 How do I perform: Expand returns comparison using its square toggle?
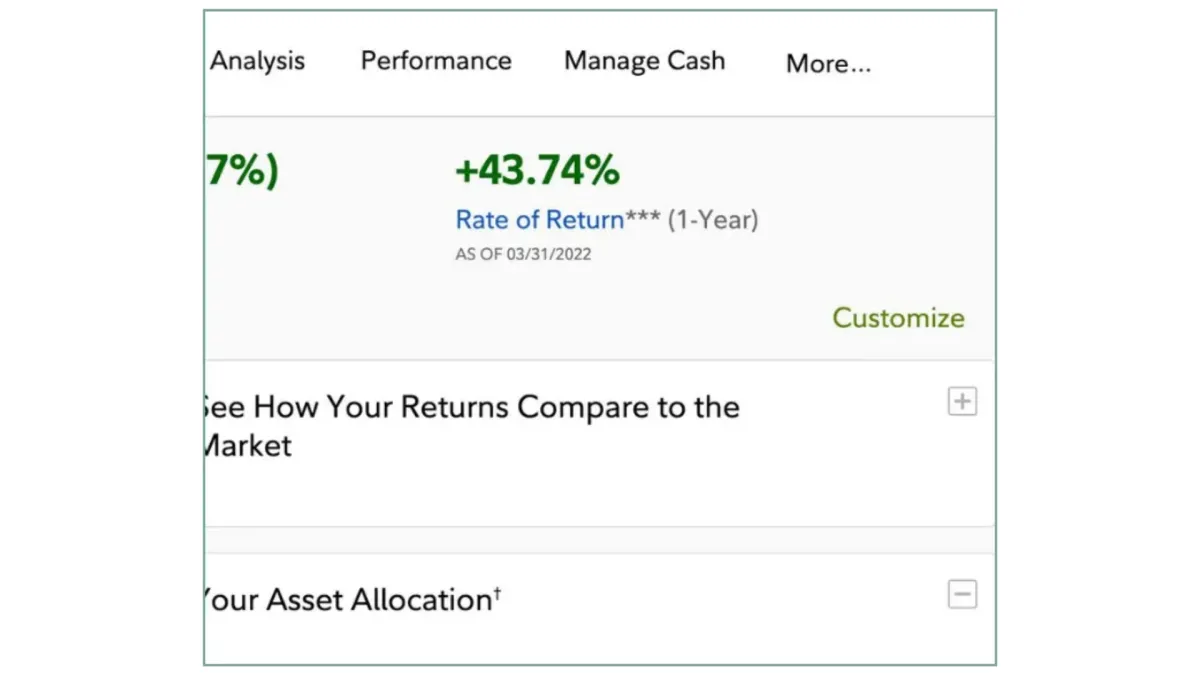[x=961, y=401]
